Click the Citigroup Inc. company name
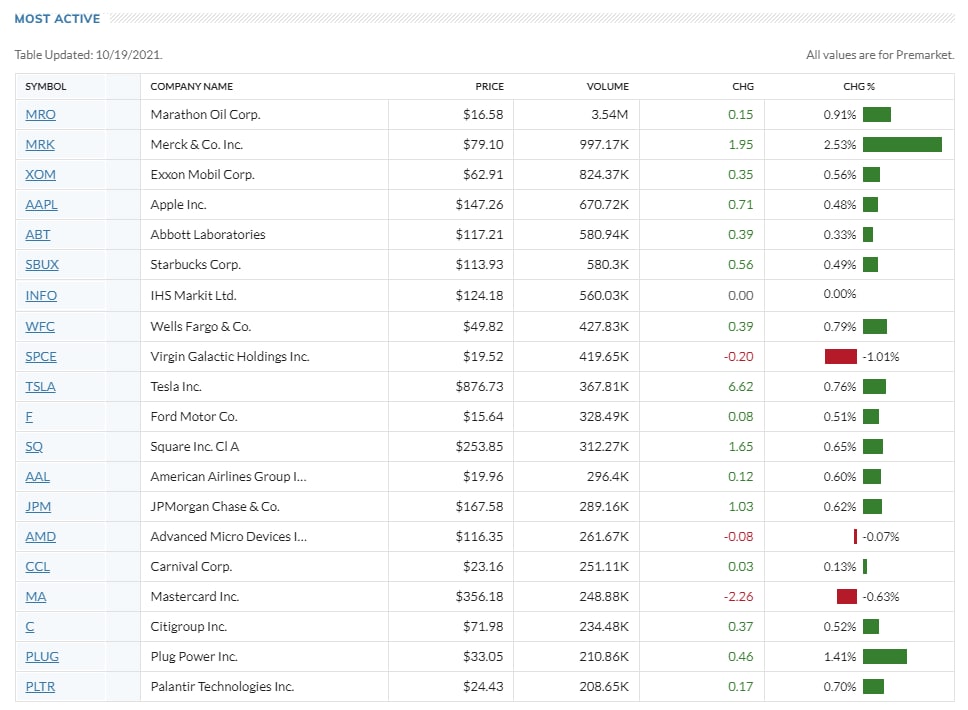Screen dimensions: 968x710 pos(189,627)
